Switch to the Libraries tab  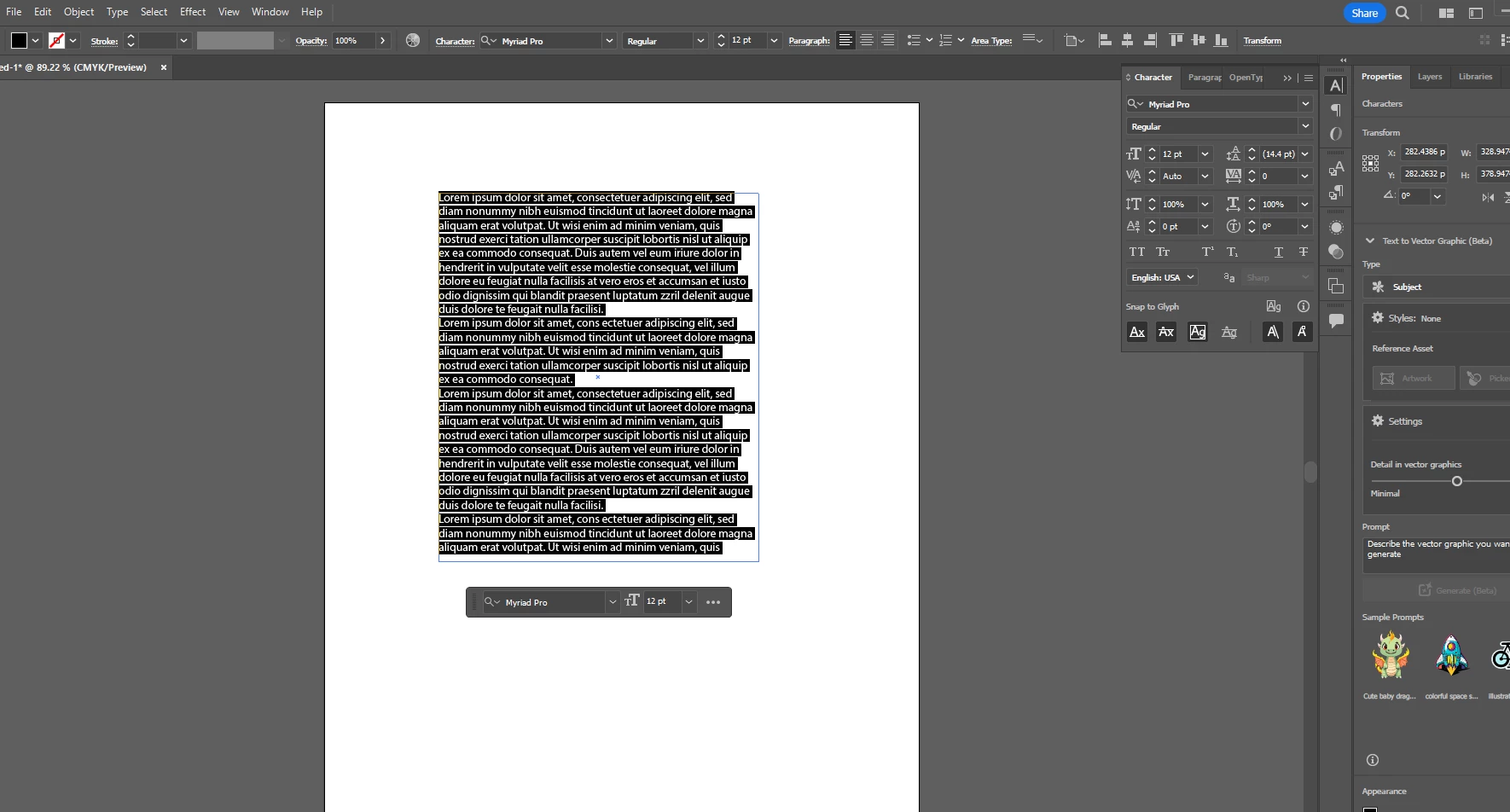click(1475, 76)
